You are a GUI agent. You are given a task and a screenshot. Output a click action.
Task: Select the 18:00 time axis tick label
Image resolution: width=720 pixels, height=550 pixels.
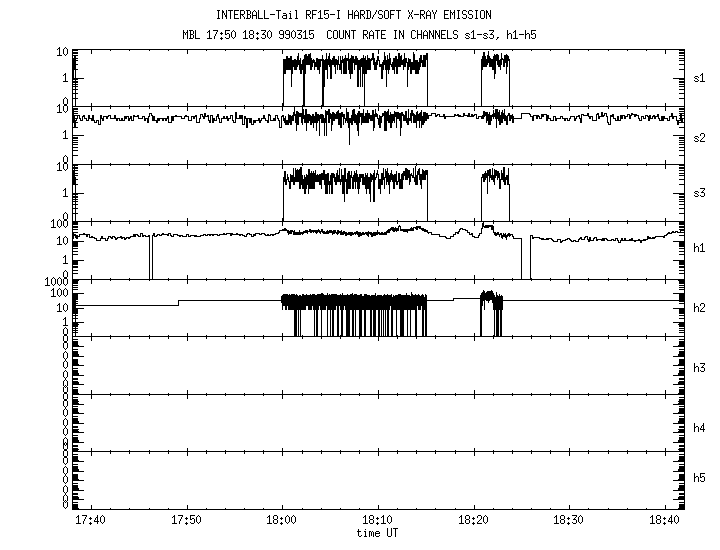282,521
